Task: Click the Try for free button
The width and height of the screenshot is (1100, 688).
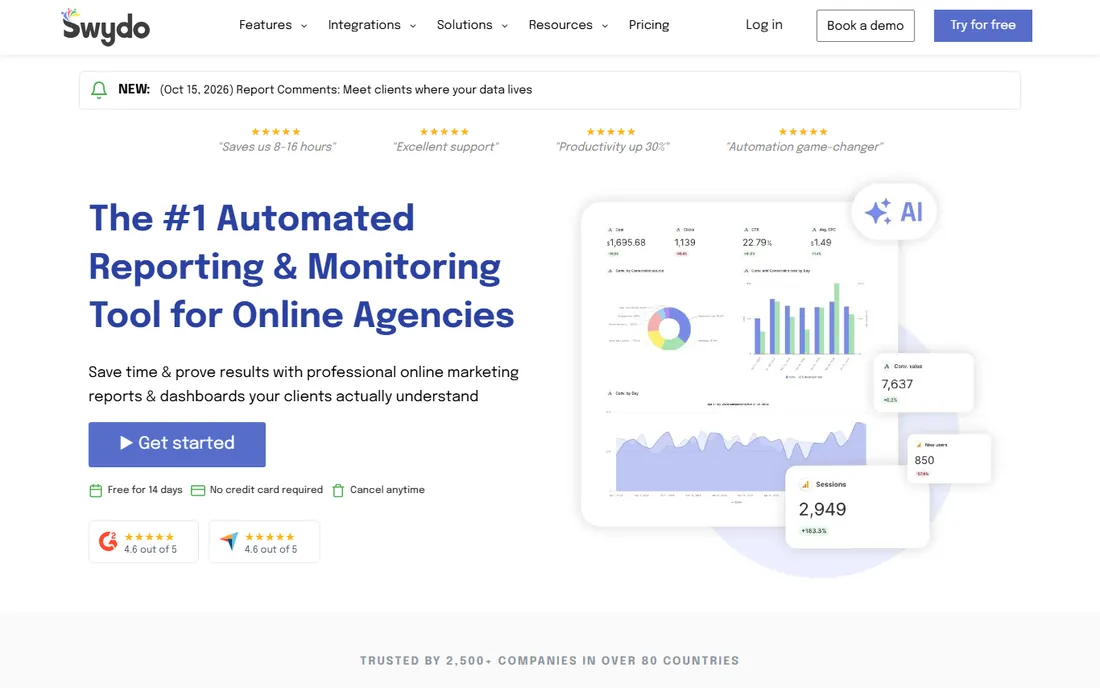Action: click(983, 25)
